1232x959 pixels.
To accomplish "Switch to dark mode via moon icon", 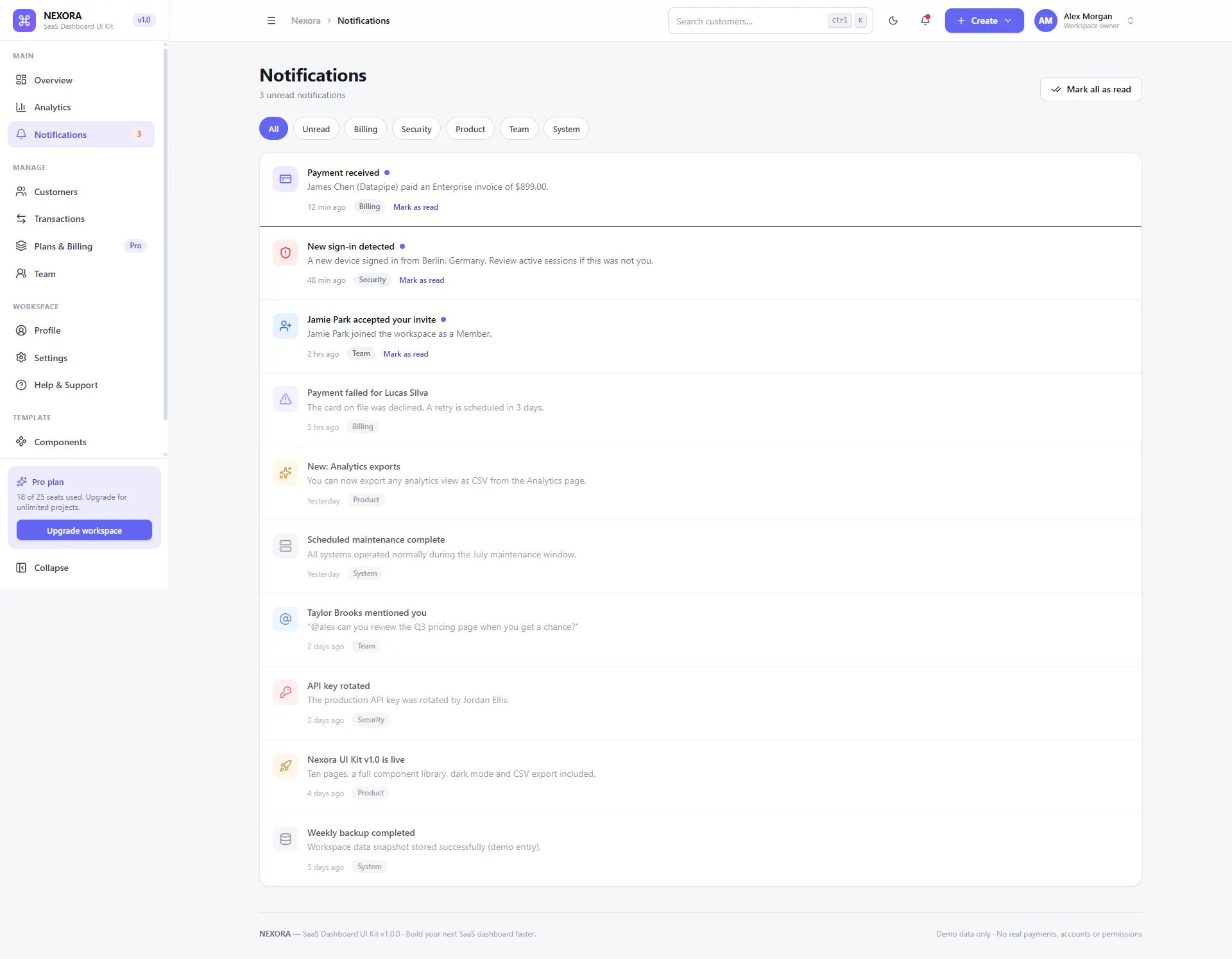I will tap(893, 21).
